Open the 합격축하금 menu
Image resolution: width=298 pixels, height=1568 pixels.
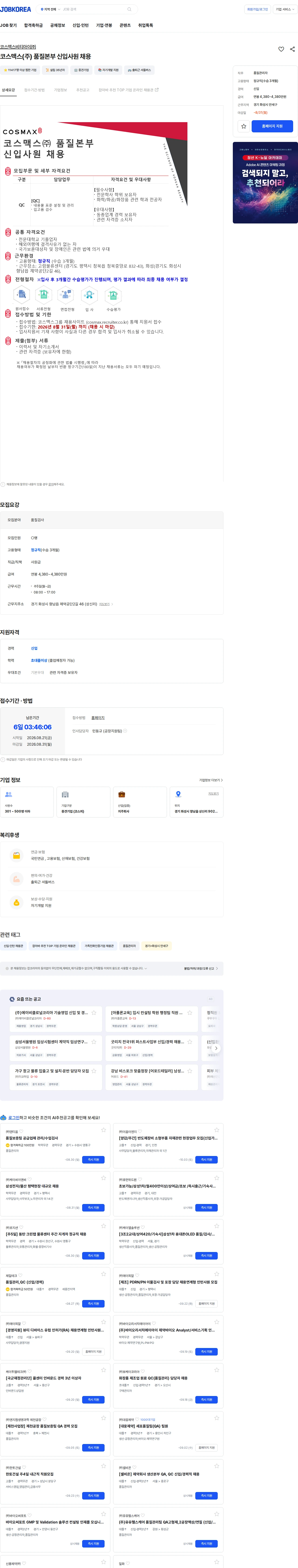point(34,26)
